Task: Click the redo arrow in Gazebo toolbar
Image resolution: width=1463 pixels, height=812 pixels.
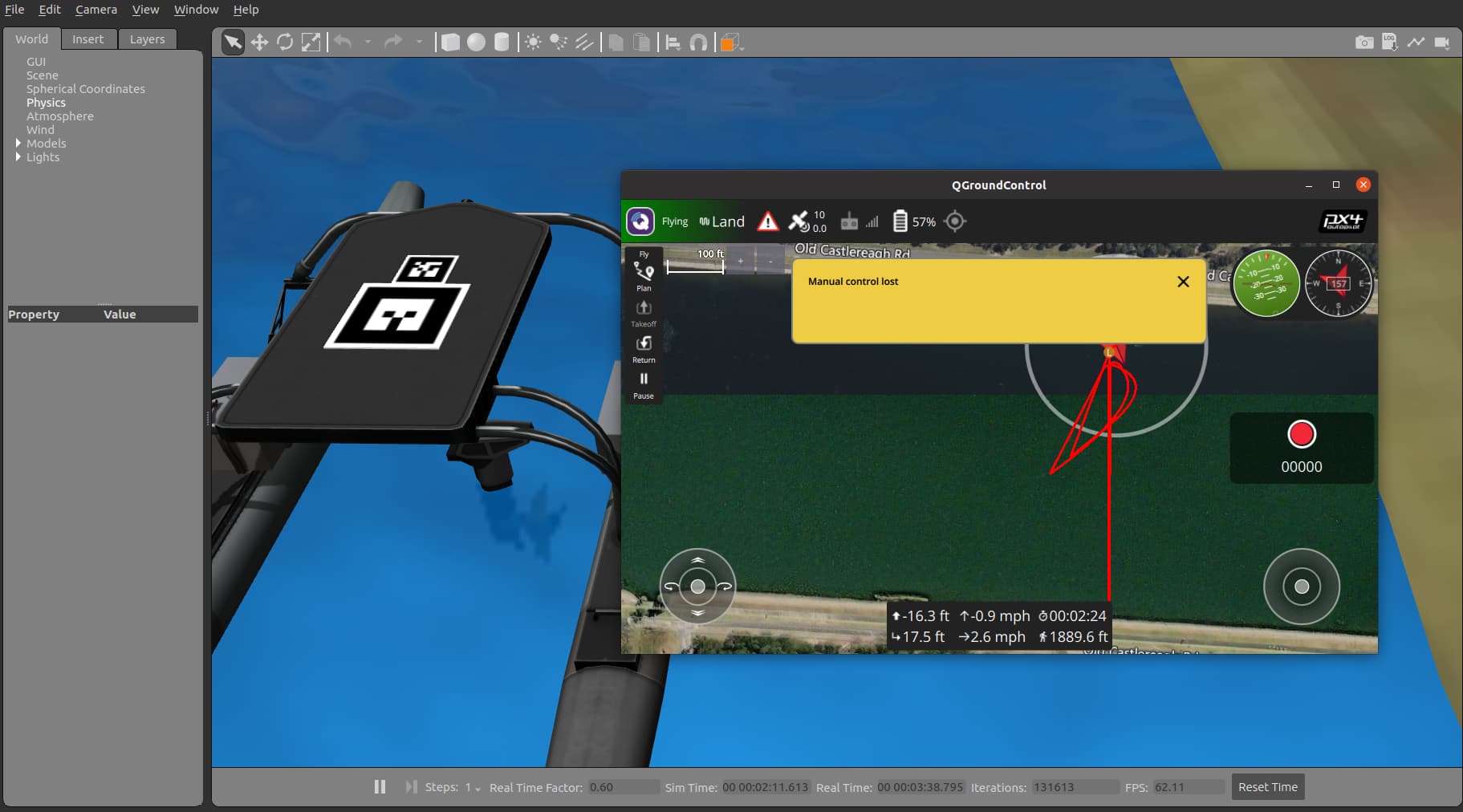Action: (x=393, y=42)
